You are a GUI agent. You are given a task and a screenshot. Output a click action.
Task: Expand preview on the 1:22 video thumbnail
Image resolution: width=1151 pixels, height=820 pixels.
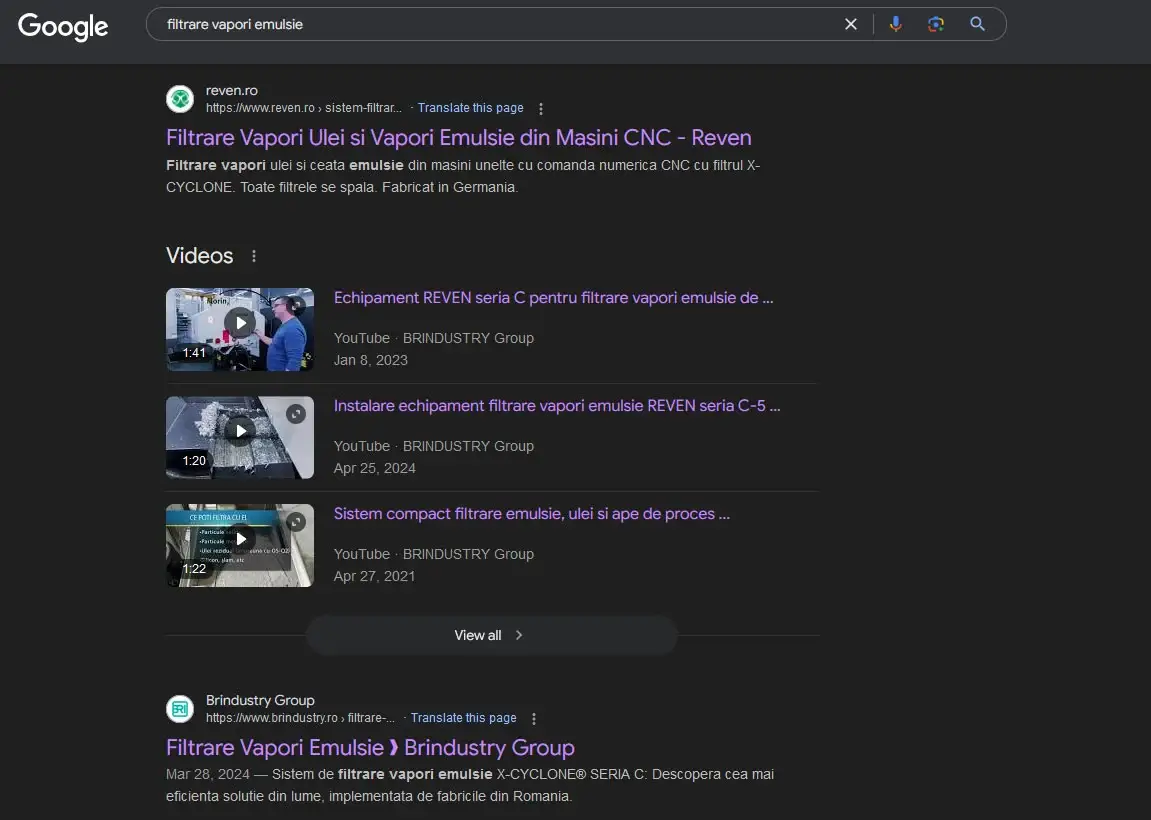(296, 522)
